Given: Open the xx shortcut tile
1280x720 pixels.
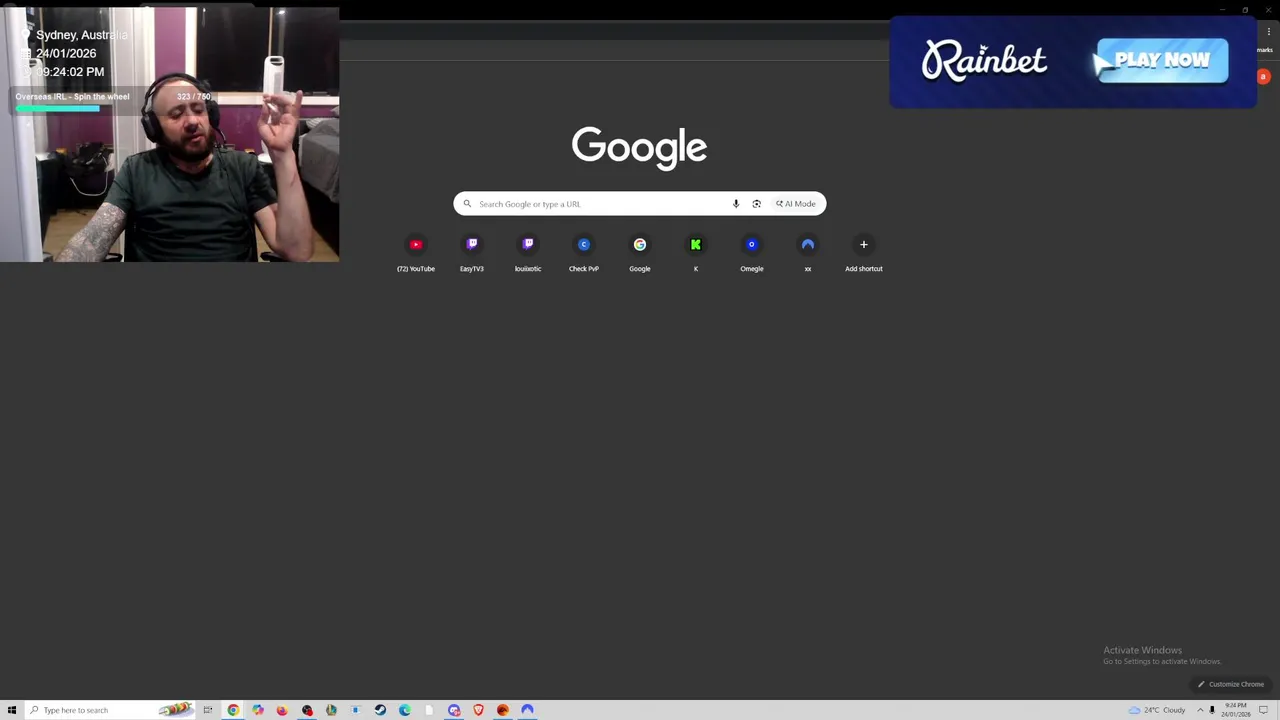Looking at the screenshot, I should 808,252.
